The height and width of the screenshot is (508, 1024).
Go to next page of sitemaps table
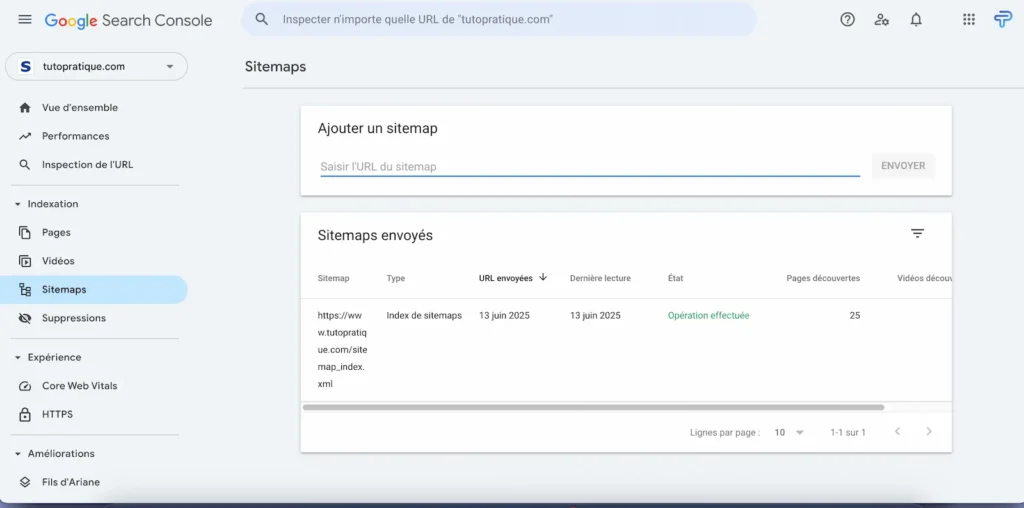[x=929, y=432]
